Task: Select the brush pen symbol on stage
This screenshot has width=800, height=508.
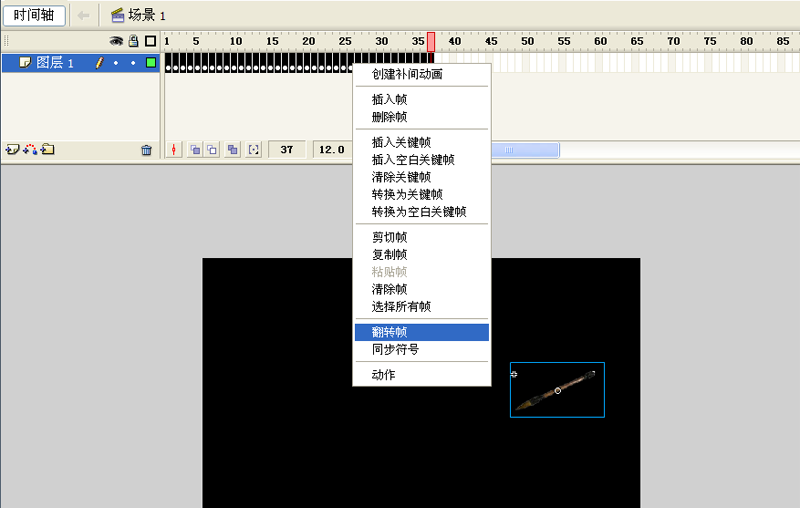Action: point(557,390)
